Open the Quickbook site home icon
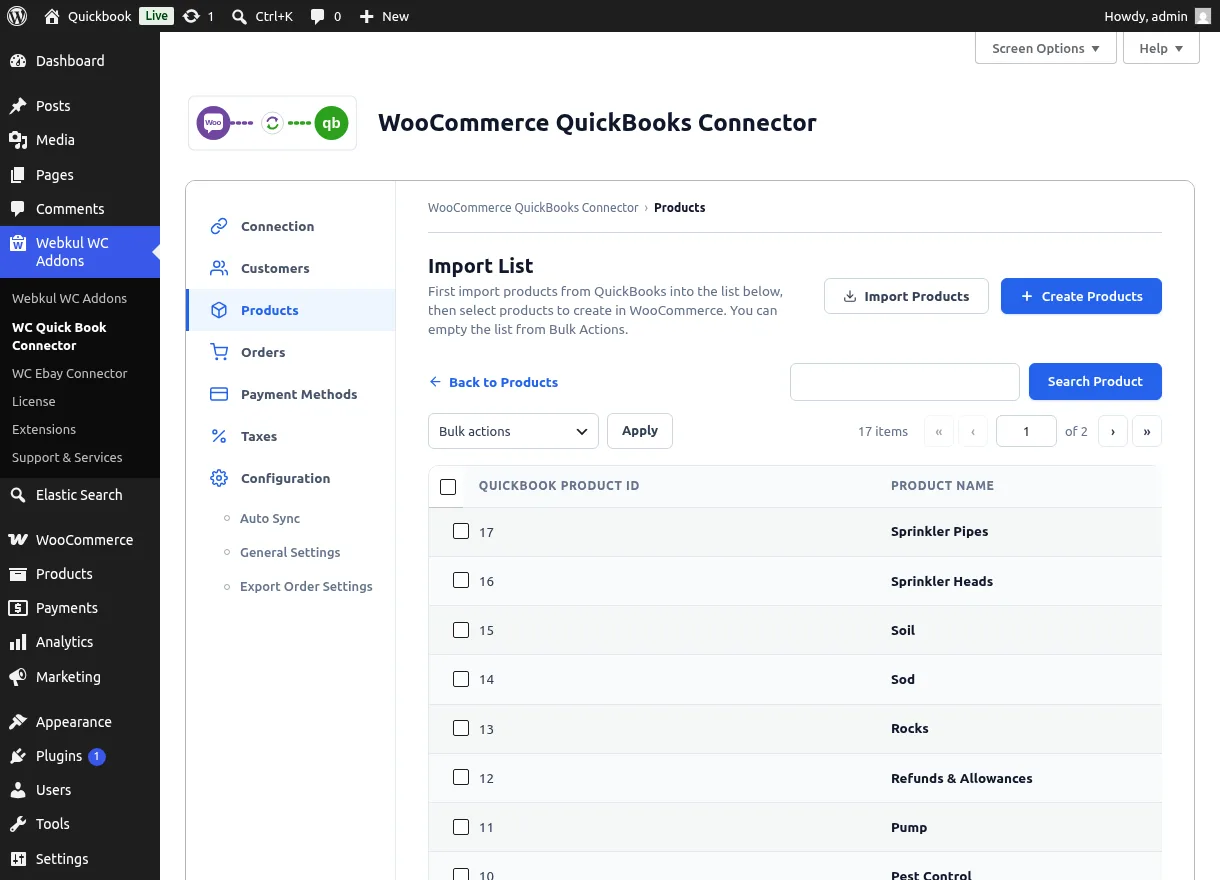Viewport: 1220px width, 880px height. click(x=52, y=16)
